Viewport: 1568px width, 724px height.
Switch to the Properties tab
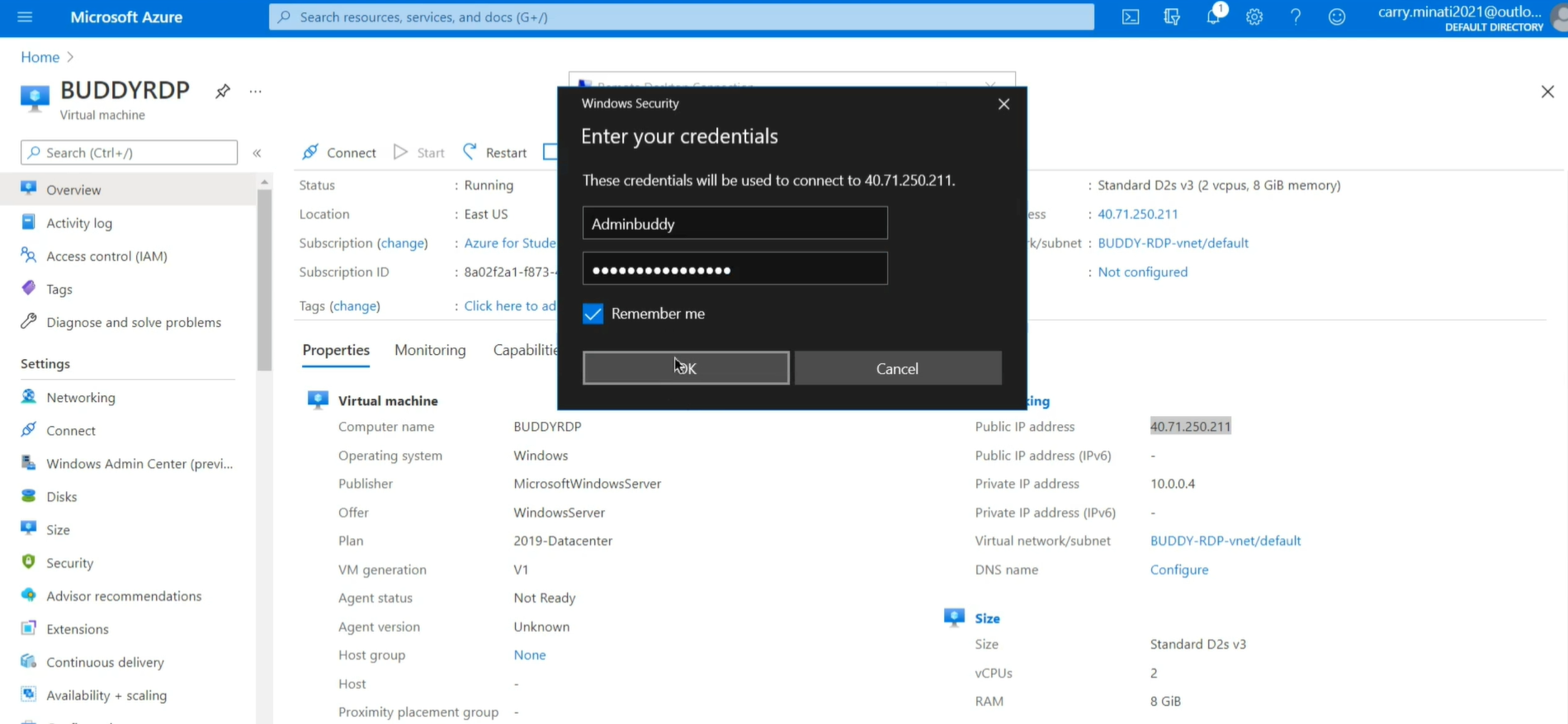[336, 350]
